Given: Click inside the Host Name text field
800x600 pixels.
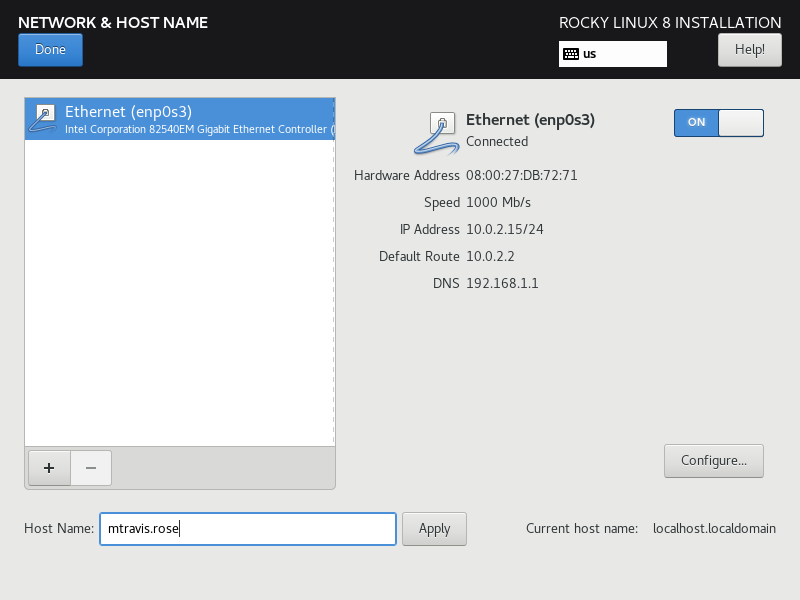Looking at the screenshot, I should pyautogui.click(x=247, y=529).
